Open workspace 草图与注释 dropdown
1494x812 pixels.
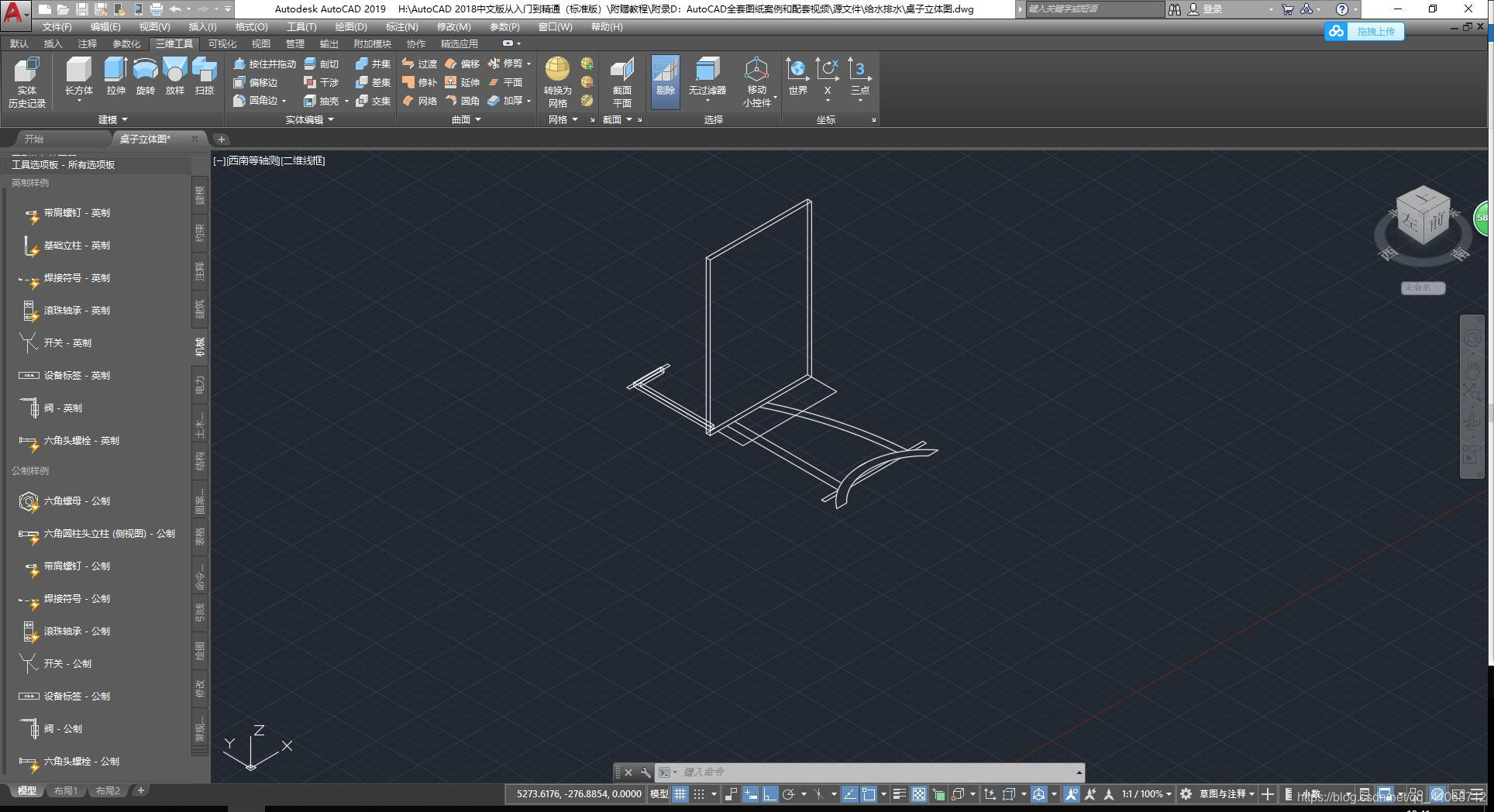point(1227,794)
